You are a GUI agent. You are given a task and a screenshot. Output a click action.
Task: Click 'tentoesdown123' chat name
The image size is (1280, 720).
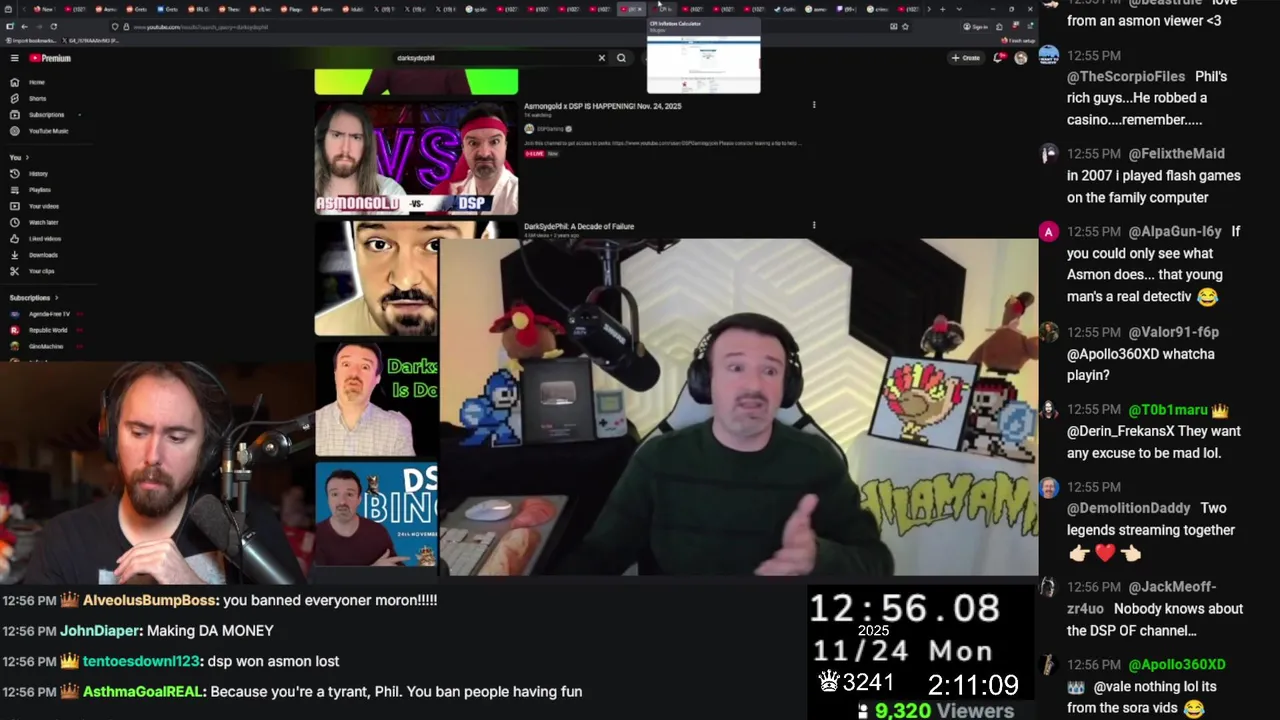tap(141, 661)
